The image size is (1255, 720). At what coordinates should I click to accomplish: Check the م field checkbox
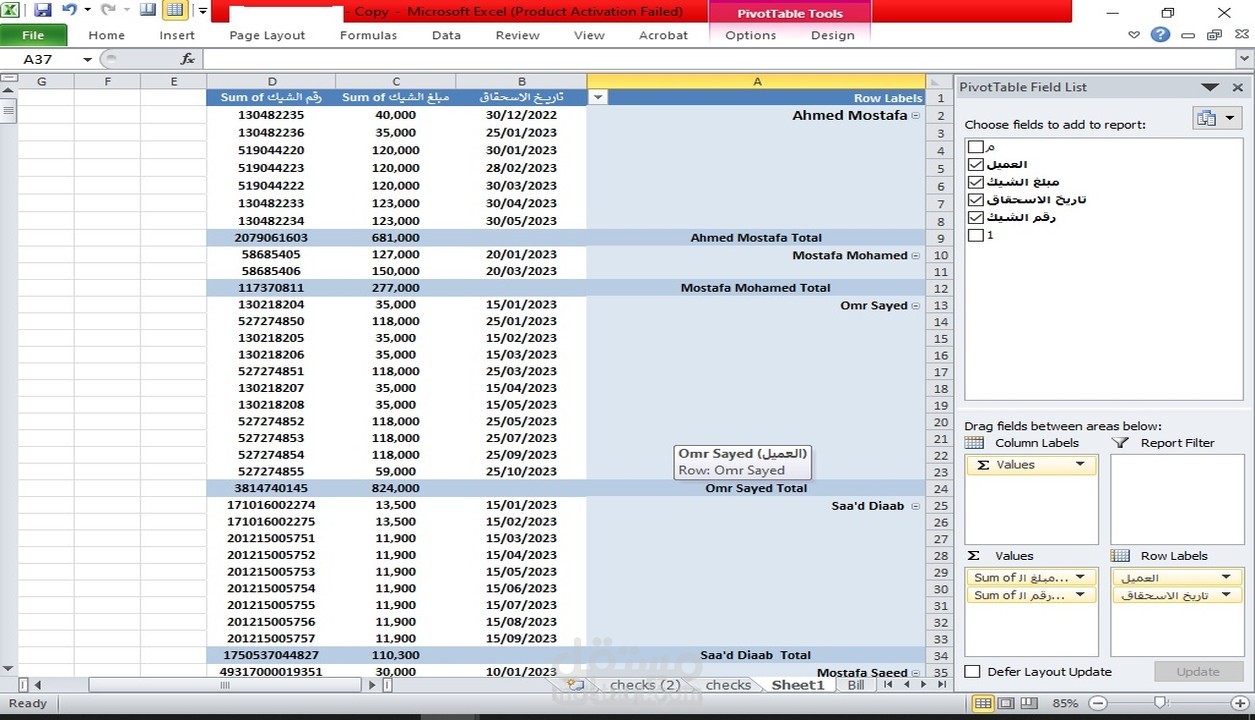click(976, 147)
